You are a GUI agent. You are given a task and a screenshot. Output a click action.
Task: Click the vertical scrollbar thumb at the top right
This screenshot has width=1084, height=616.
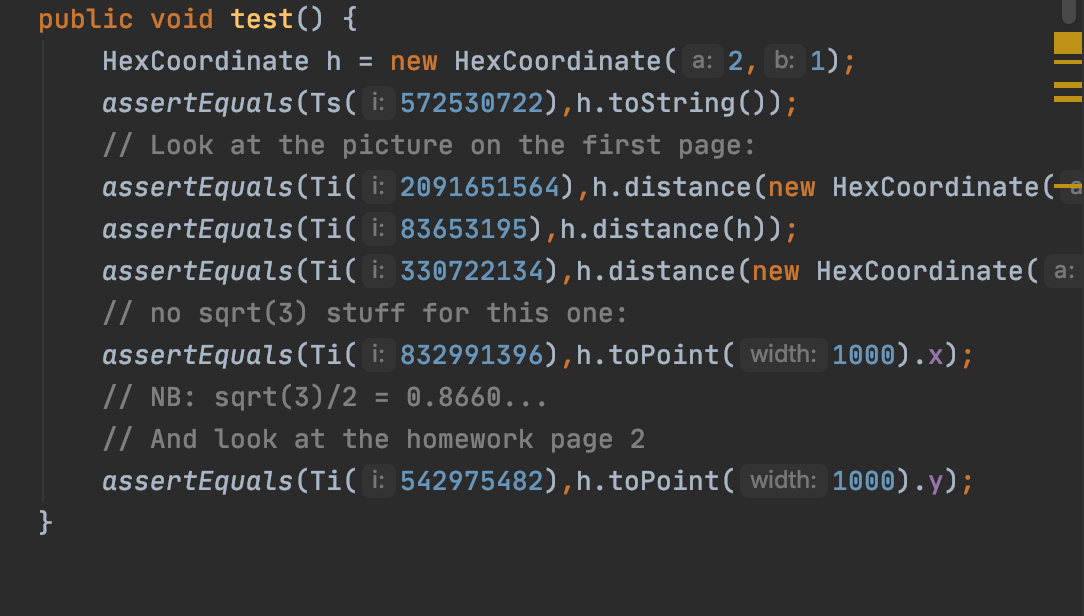[1071, 11]
